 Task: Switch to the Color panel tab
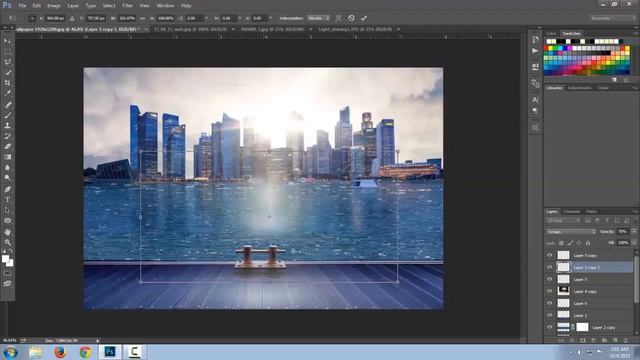coord(551,33)
